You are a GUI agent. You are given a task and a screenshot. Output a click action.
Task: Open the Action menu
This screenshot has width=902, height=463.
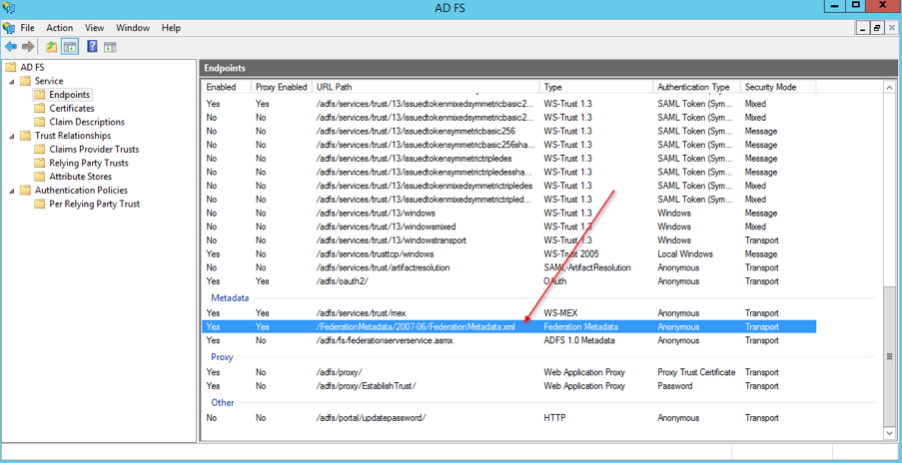point(59,28)
